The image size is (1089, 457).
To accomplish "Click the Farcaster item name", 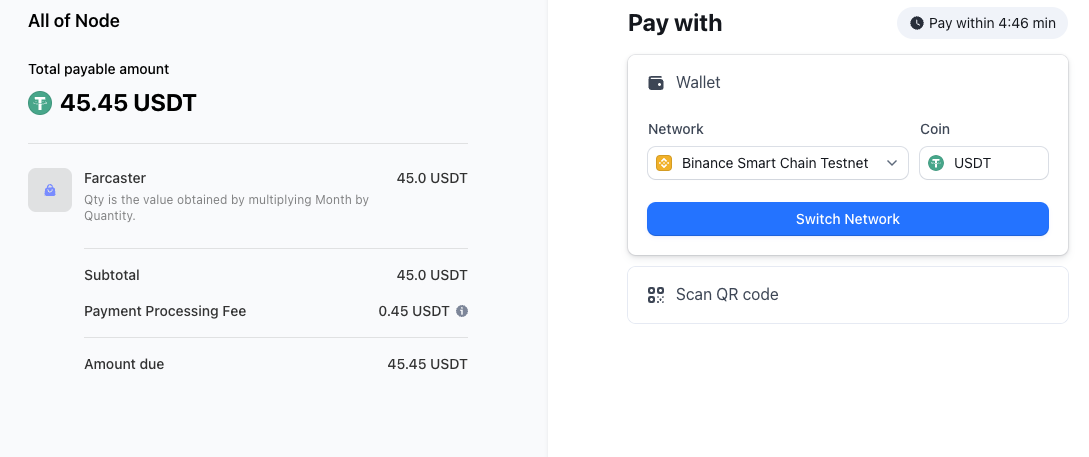I will pyautogui.click(x=115, y=178).
